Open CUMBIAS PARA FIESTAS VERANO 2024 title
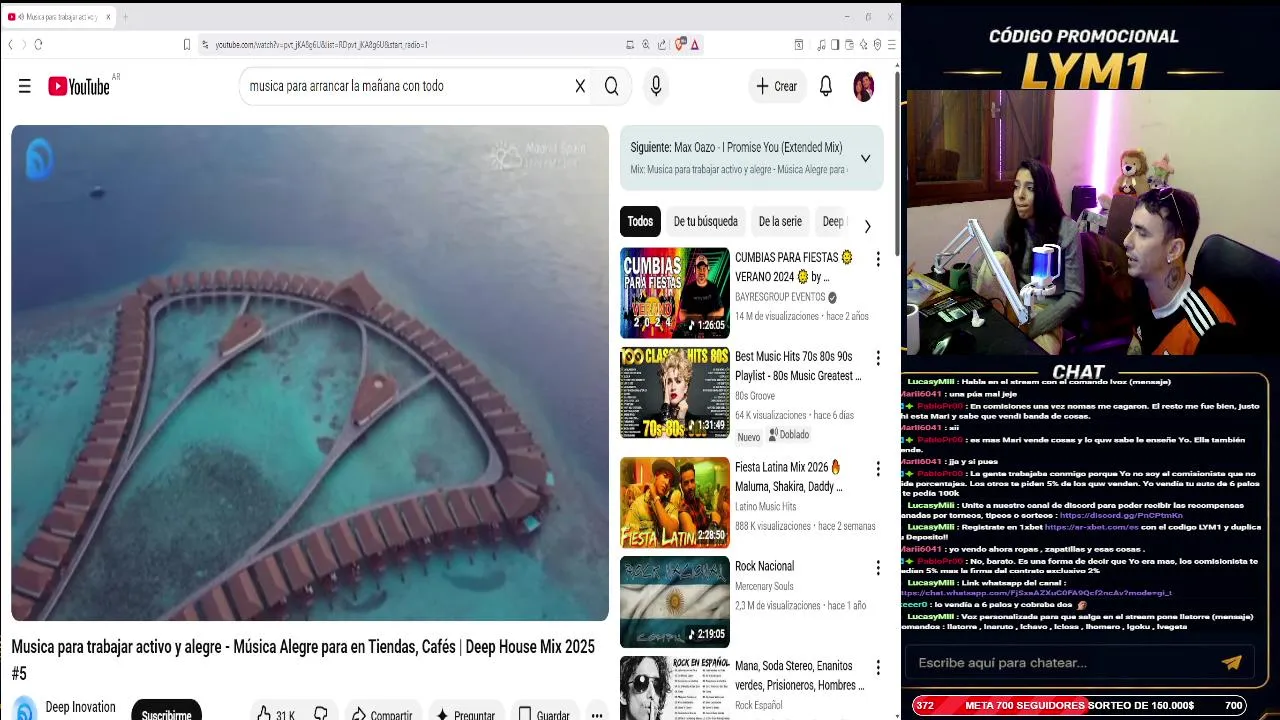This screenshot has width=1280, height=720. coord(793,267)
